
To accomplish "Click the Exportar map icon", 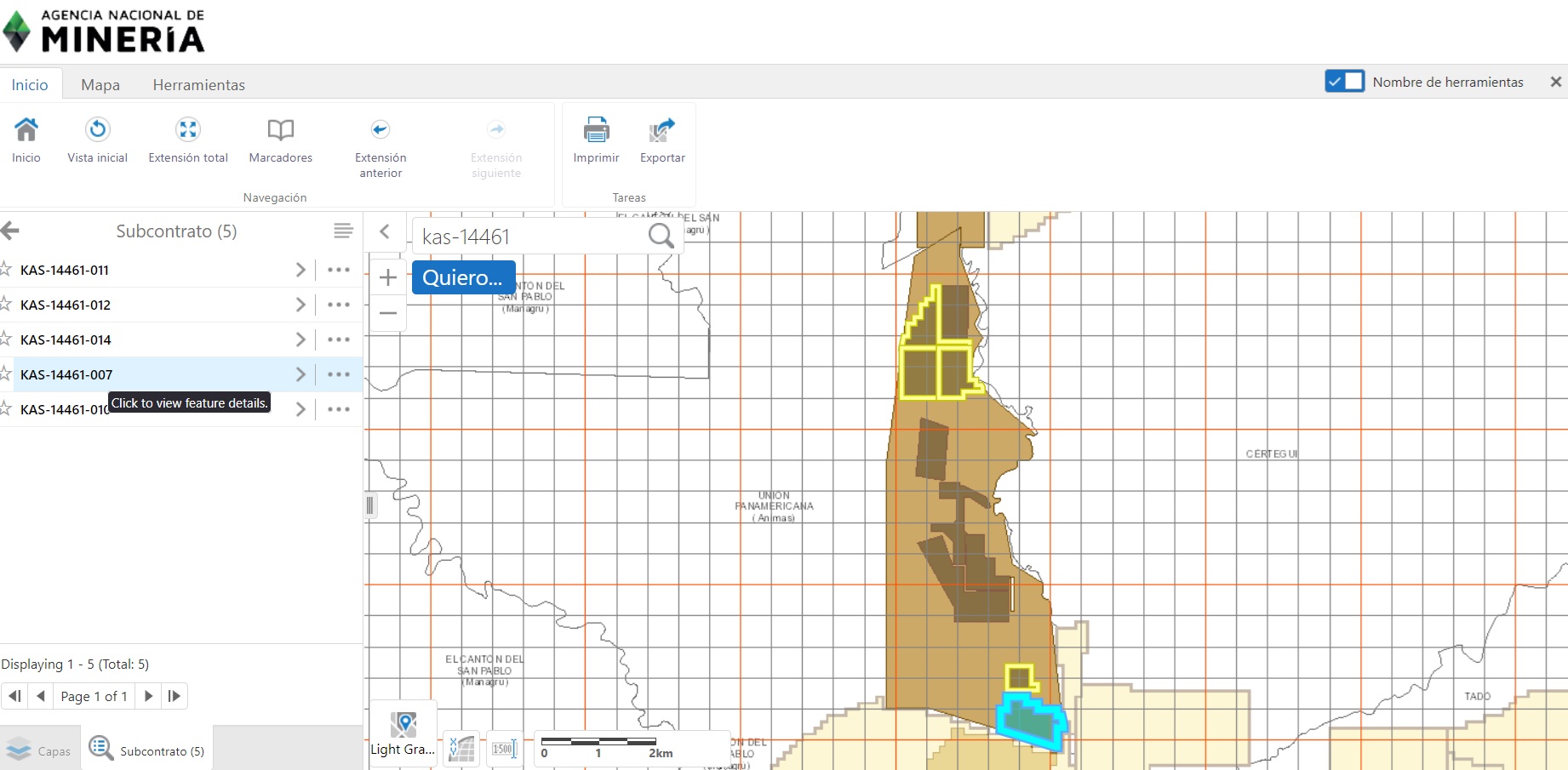I will click(x=662, y=130).
